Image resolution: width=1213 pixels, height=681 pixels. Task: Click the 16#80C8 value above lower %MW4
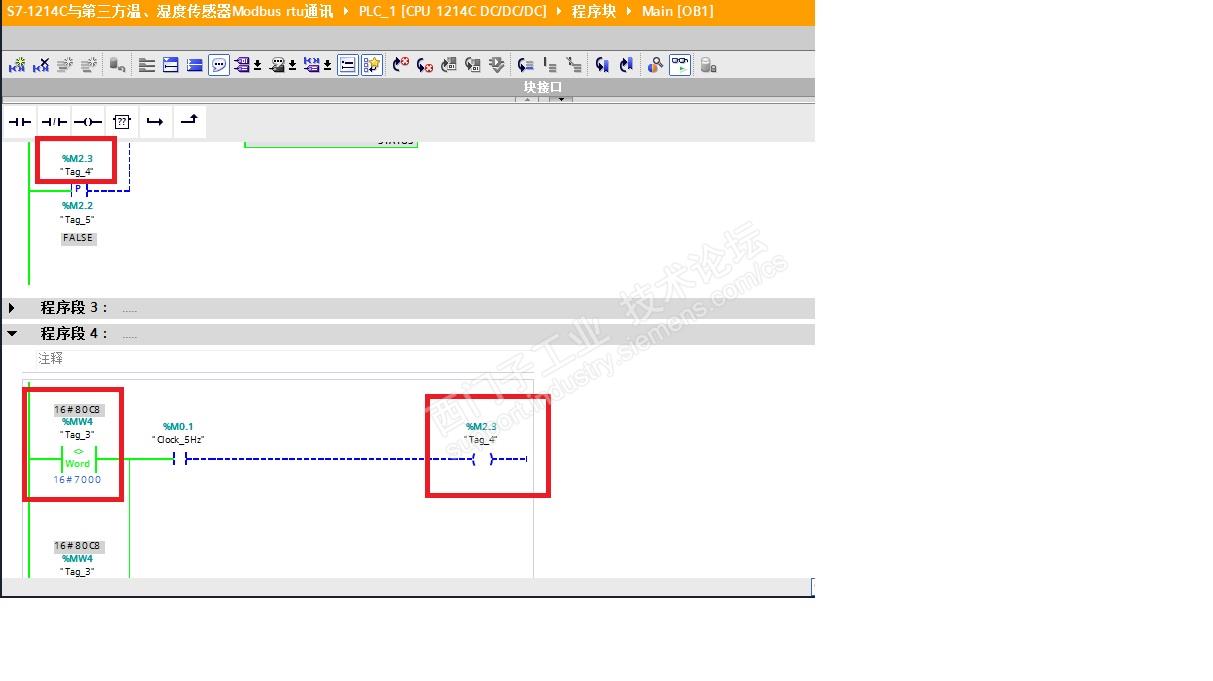pyautogui.click(x=78, y=547)
